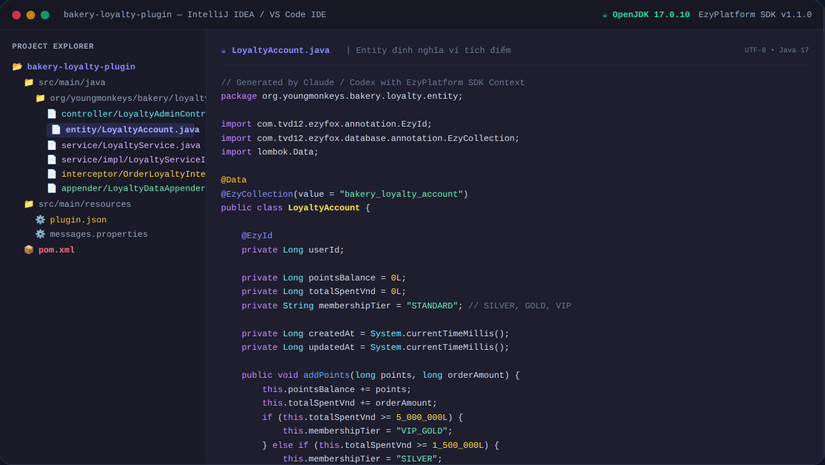Click the LoyaltyAccount class name in declaration
The image size is (825, 465).
click(324, 208)
